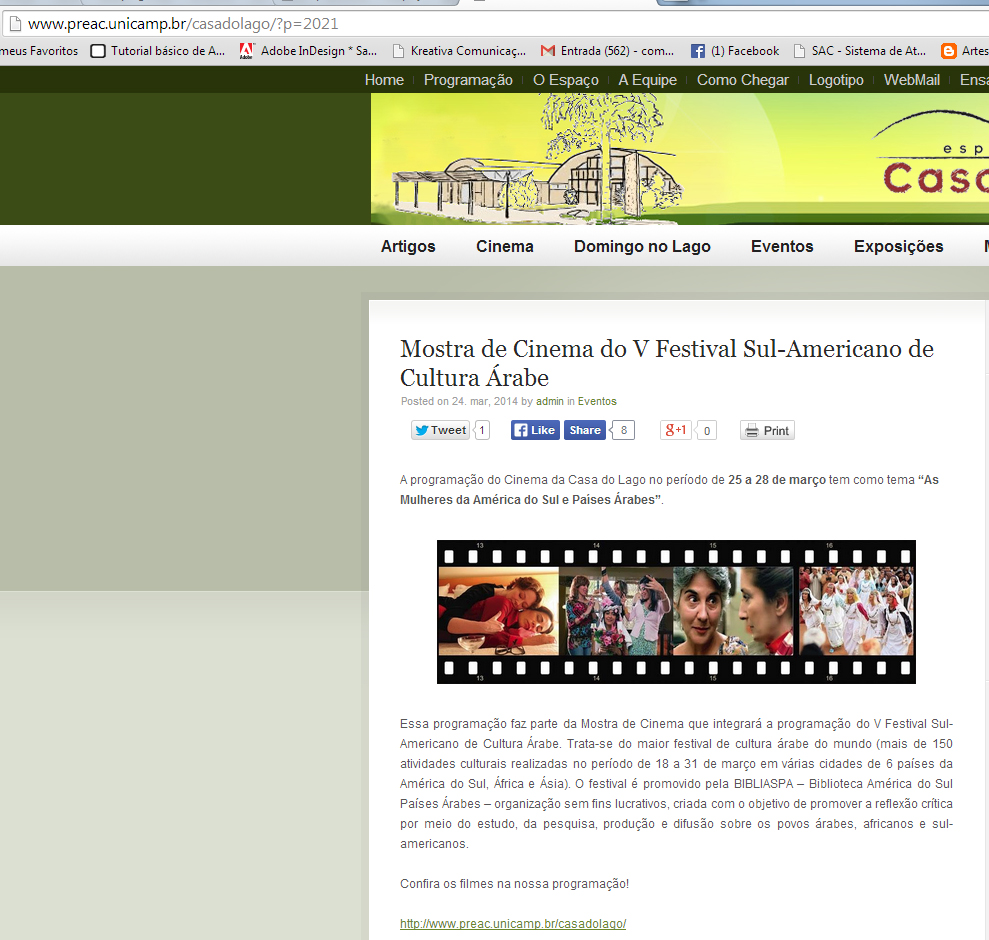Click the Google +1 count bubble 0
Image resolution: width=989 pixels, height=940 pixels.
(706, 430)
